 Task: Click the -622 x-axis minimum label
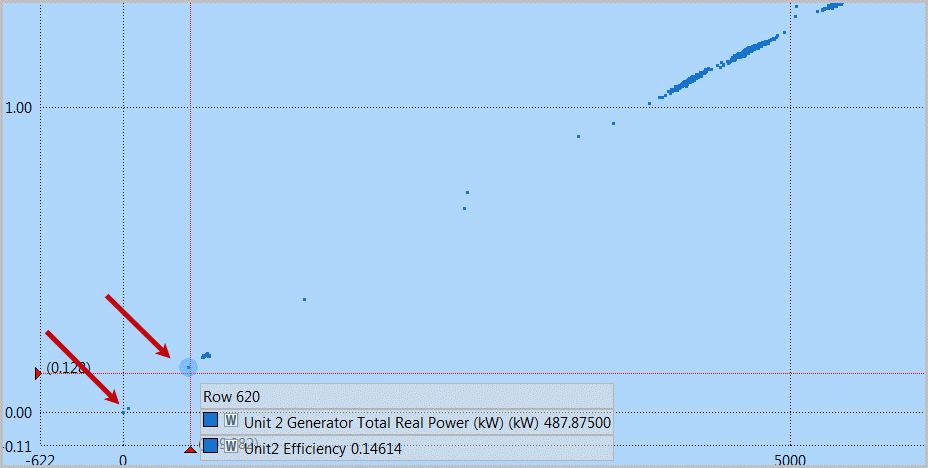[40, 461]
